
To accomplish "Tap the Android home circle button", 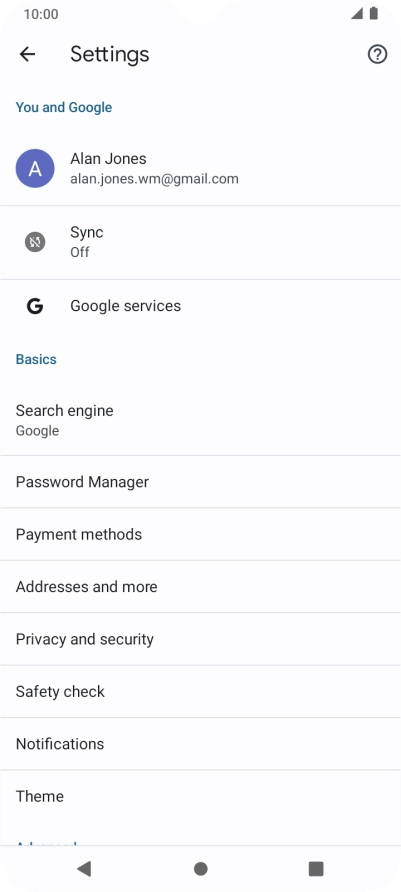I will (x=200, y=869).
